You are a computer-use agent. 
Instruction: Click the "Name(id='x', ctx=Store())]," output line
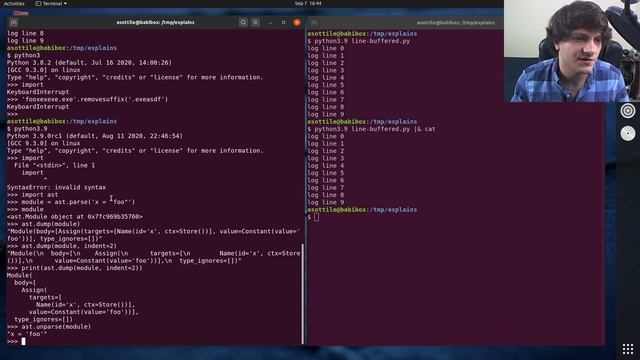pos(86,305)
